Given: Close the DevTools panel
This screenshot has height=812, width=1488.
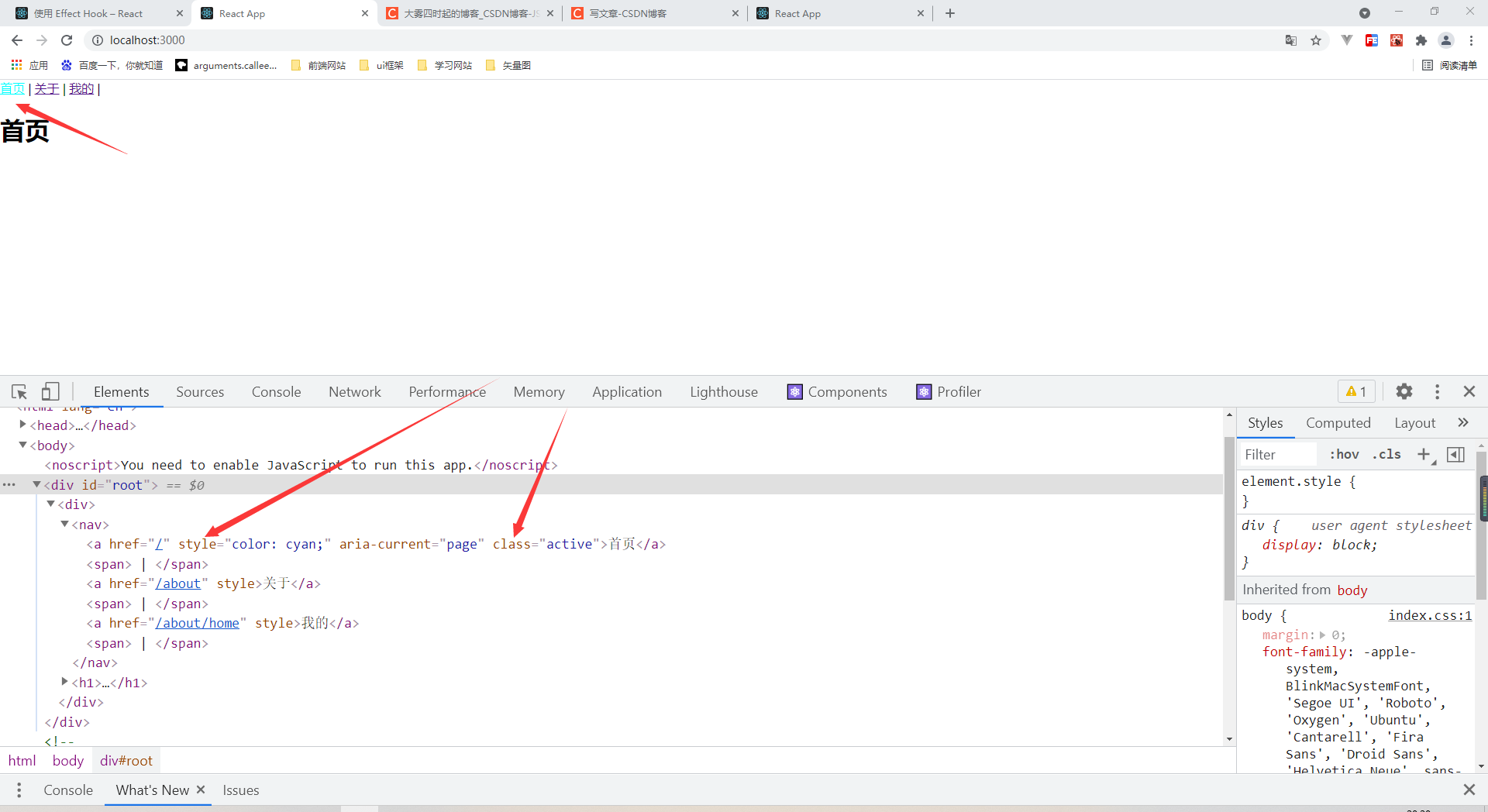Looking at the screenshot, I should [1469, 392].
